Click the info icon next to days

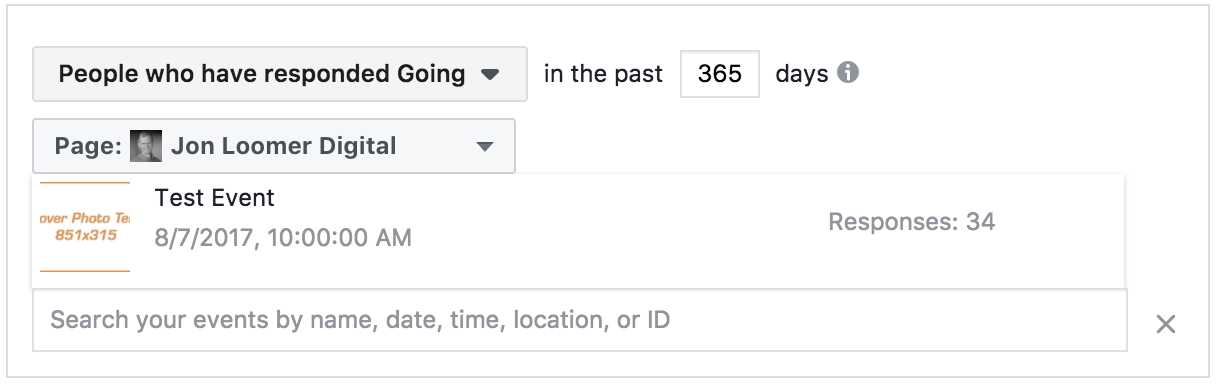pyautogui.click(x=848, y=73)
